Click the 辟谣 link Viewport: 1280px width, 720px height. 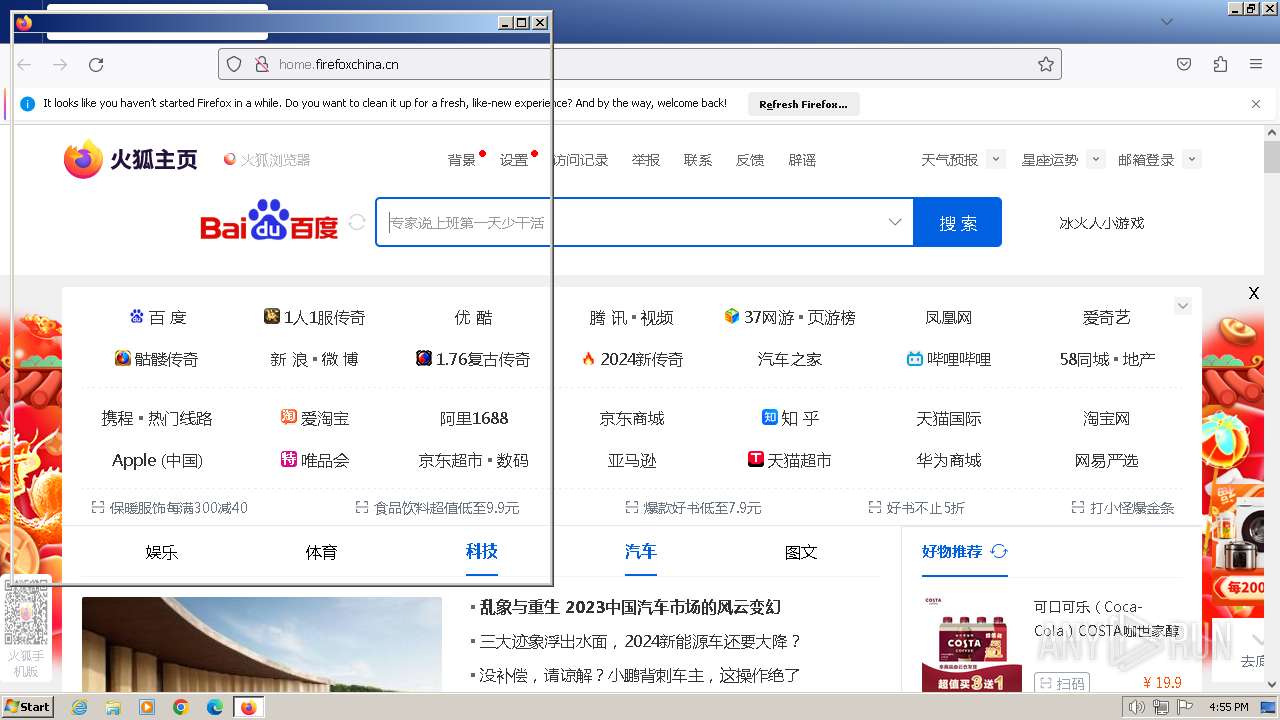click(x=802, y=160)
